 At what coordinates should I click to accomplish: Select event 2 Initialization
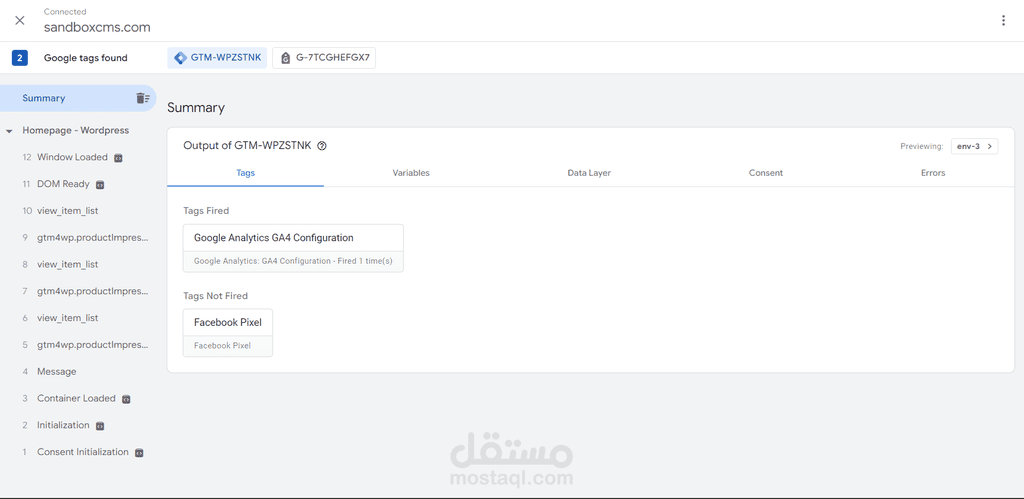(x=63, y=425)
